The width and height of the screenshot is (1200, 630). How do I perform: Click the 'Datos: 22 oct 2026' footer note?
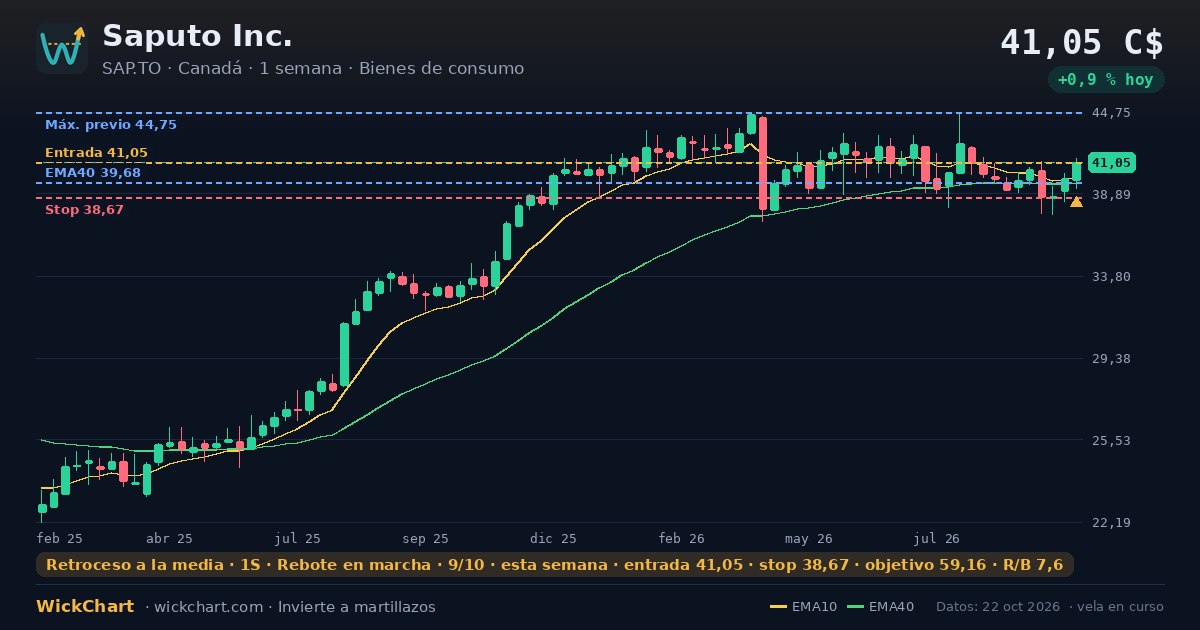point(1000,607)
